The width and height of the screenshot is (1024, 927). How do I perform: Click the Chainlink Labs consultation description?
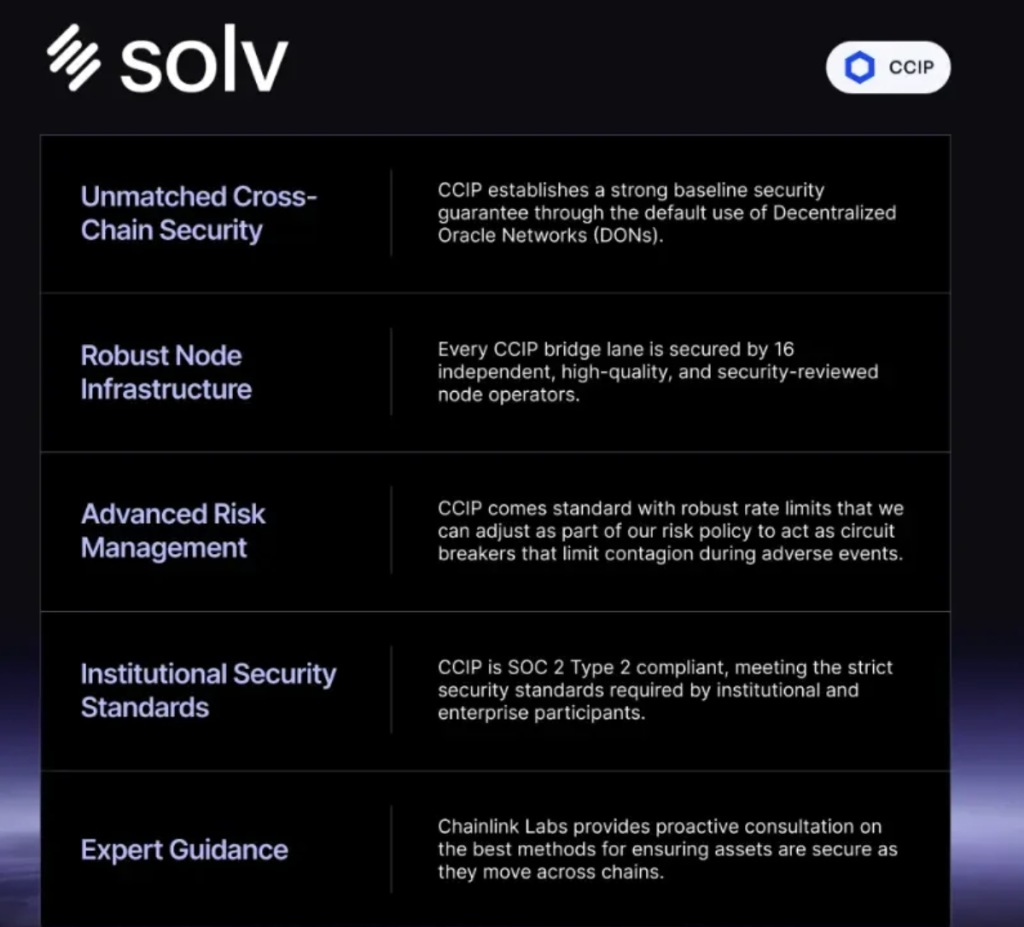pyautogui.click(x=667, y=849)
